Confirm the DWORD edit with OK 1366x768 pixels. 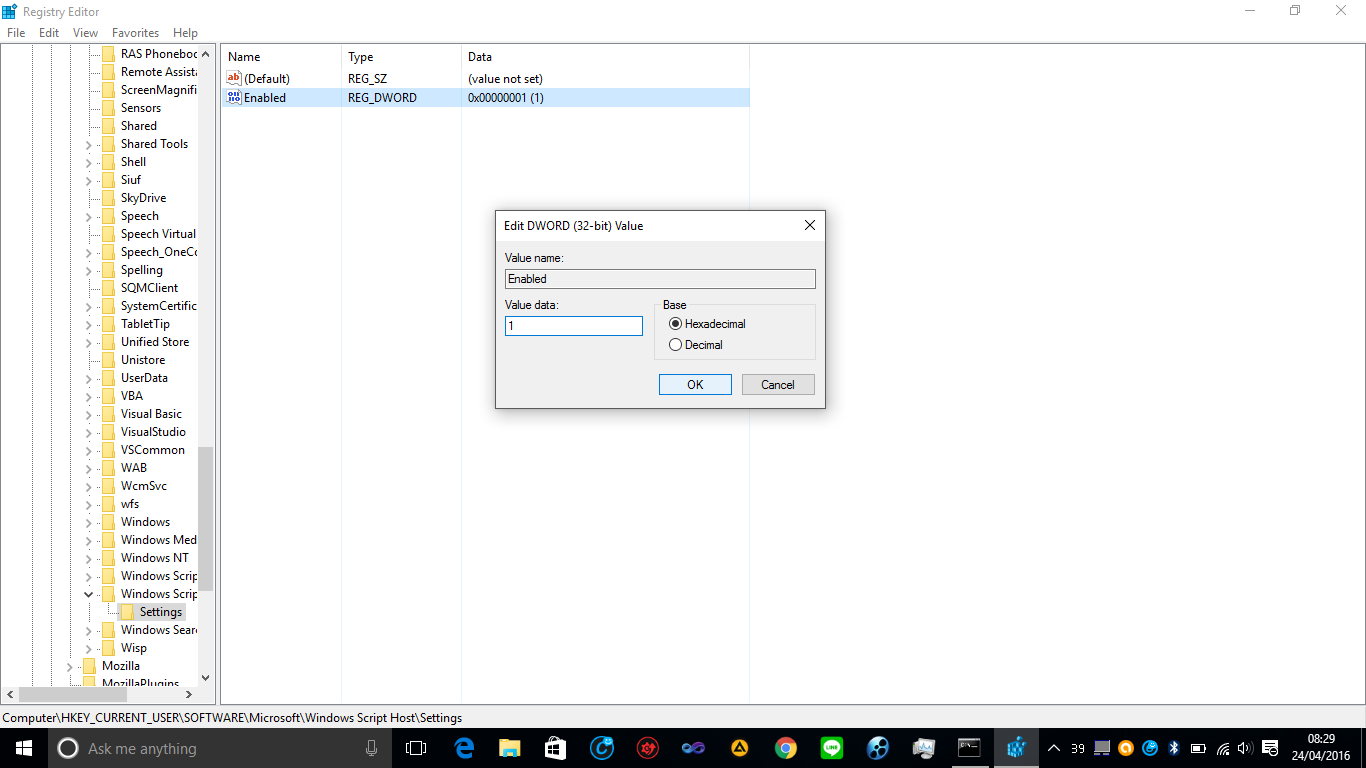click(x=695, y=385)
